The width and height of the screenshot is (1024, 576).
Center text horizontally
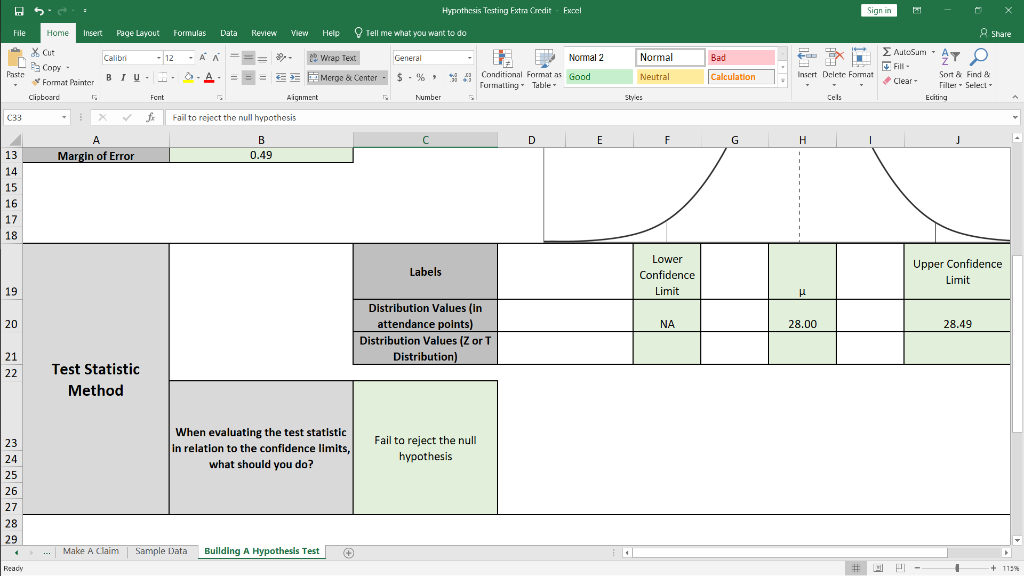click(x=248, y=78)
